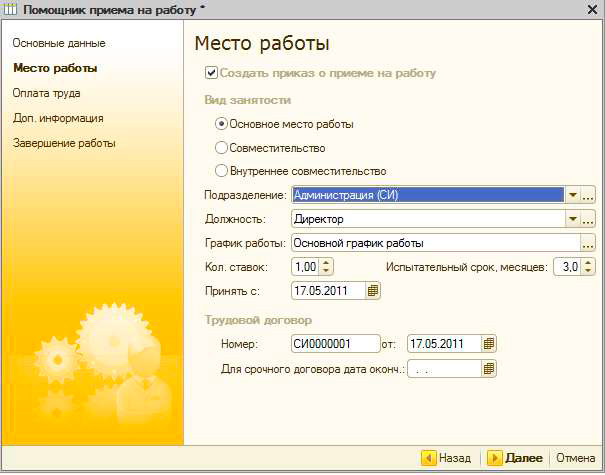Click the window icon in title bar
This screenshot has height=475, width=605.
coord(11,10)
